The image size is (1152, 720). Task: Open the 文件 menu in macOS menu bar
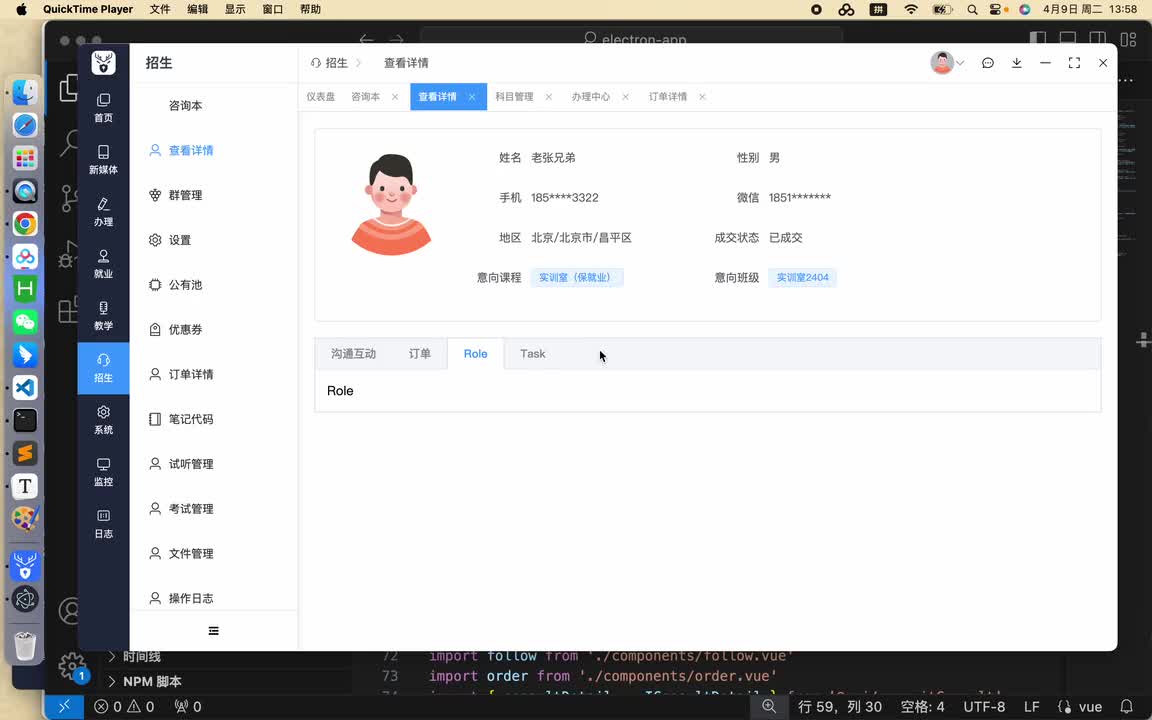[x=159, y=10]
